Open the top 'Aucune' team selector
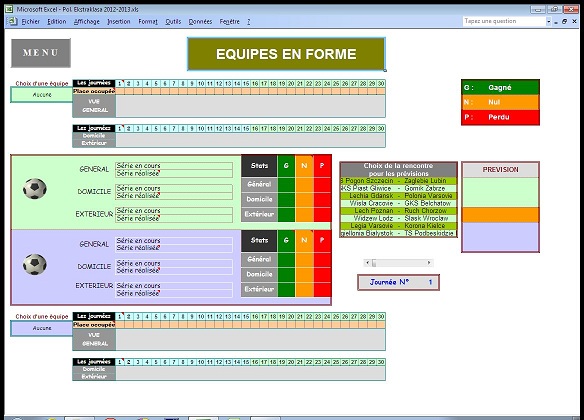The image size is (584, 420). coord(42,95)
